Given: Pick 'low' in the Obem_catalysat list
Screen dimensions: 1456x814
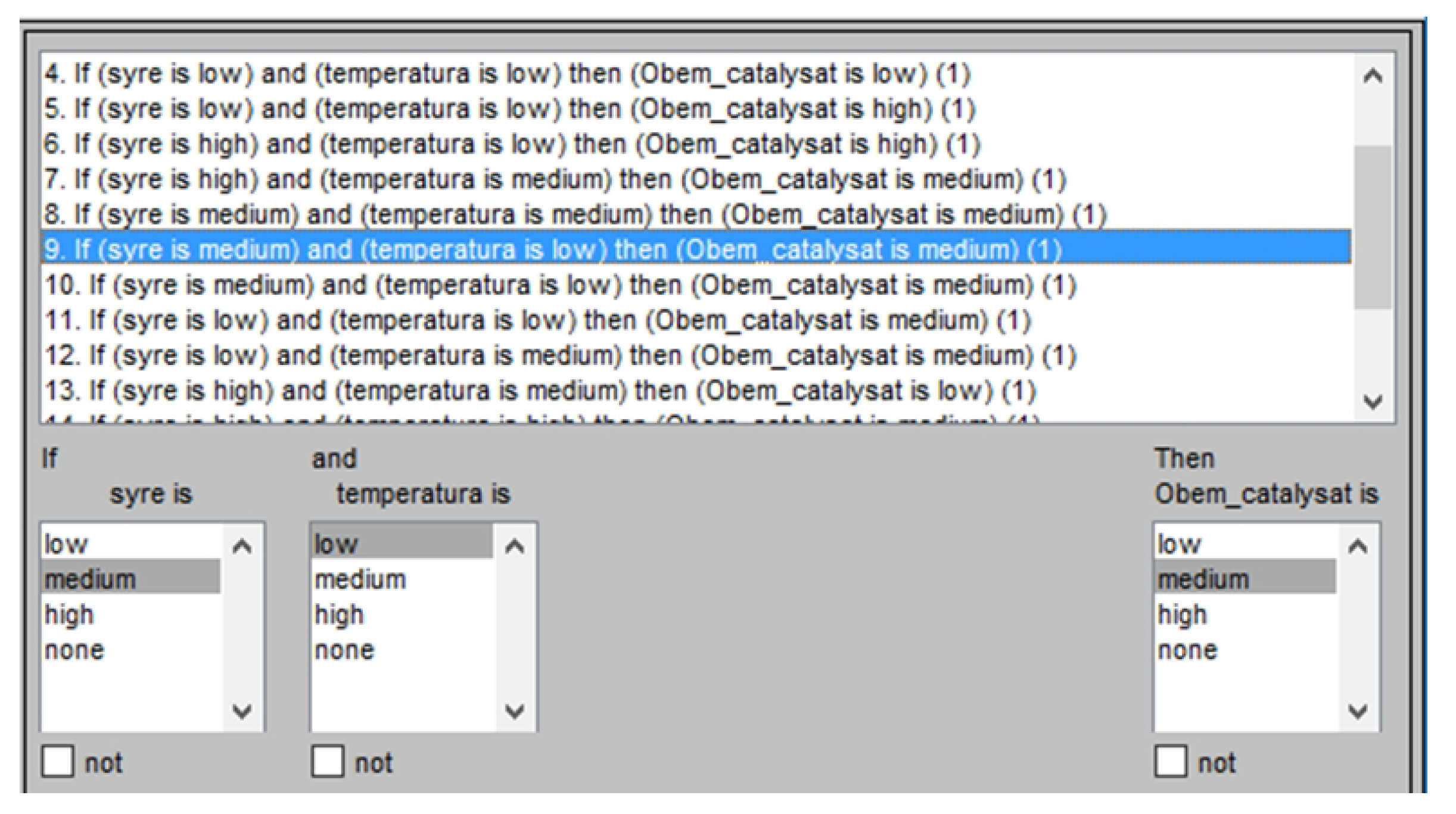Looking at the screenshot, I should 1179,544.
